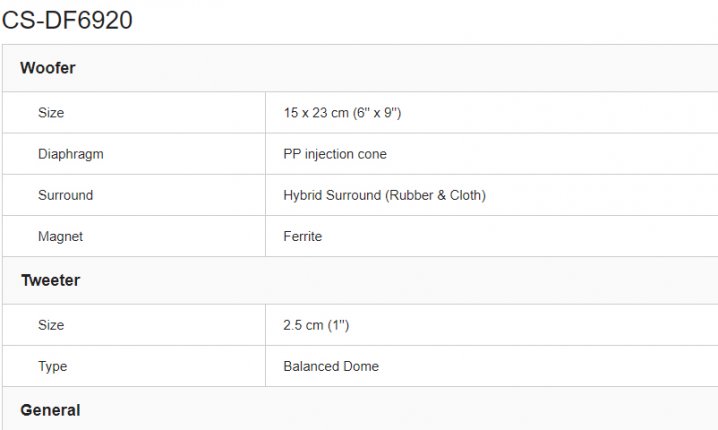The height and width of the screenshot is (430, 718).
Task: Select the Surround row label
Action: pyautogui.click(x=65, y=195)
